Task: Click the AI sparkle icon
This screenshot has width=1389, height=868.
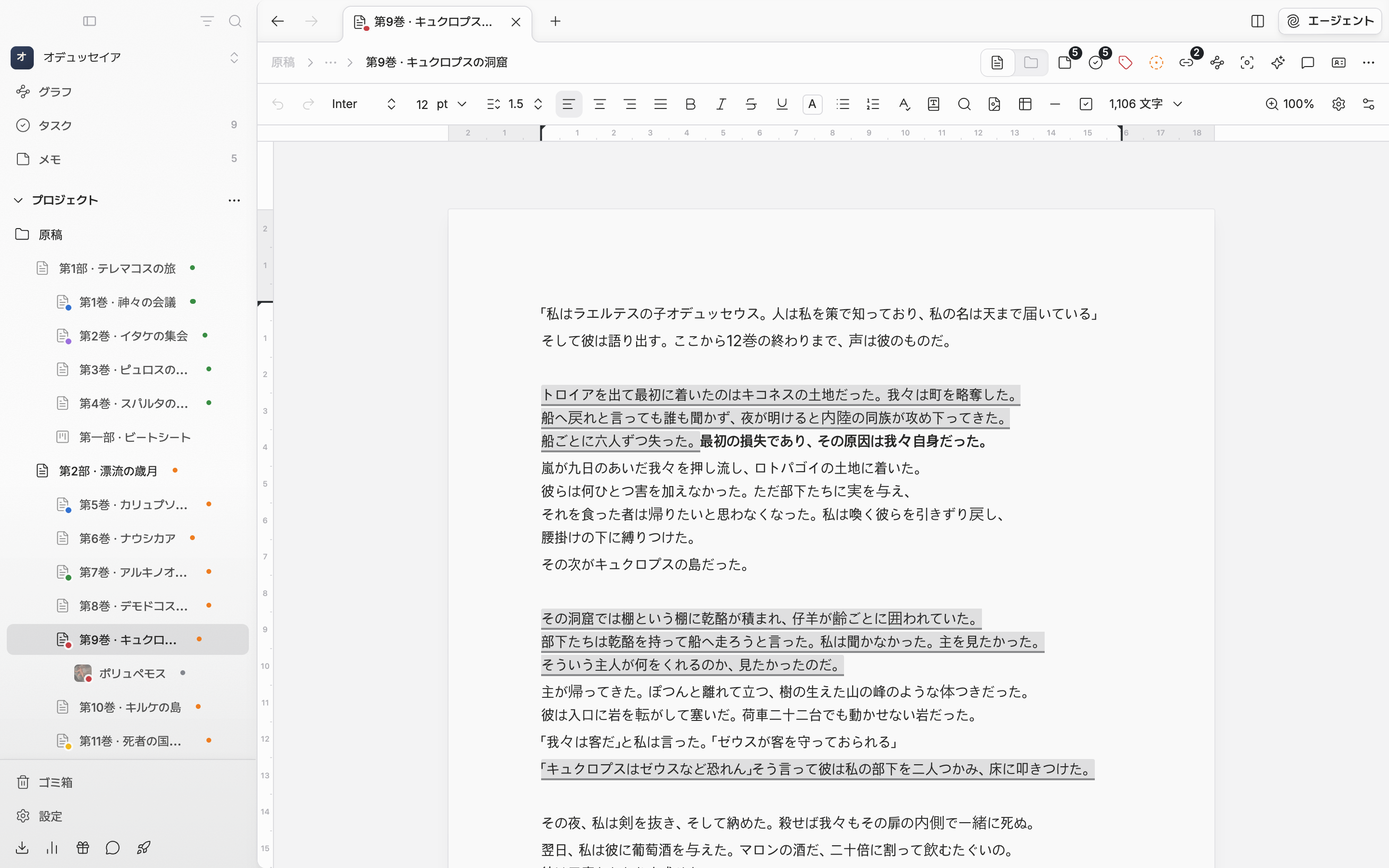Action: (1278, 63)
